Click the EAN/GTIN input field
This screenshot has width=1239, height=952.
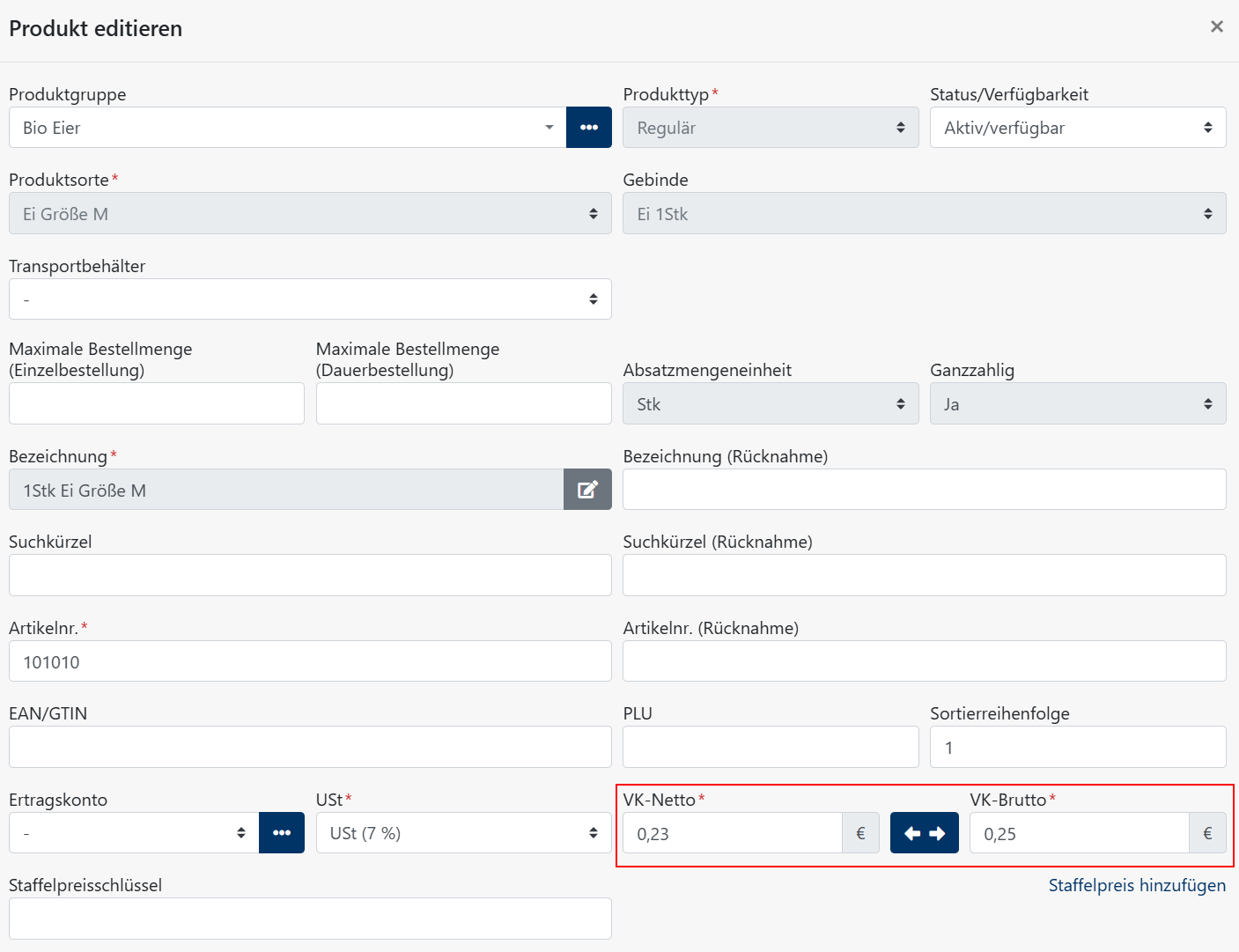(x=310, y=747)
